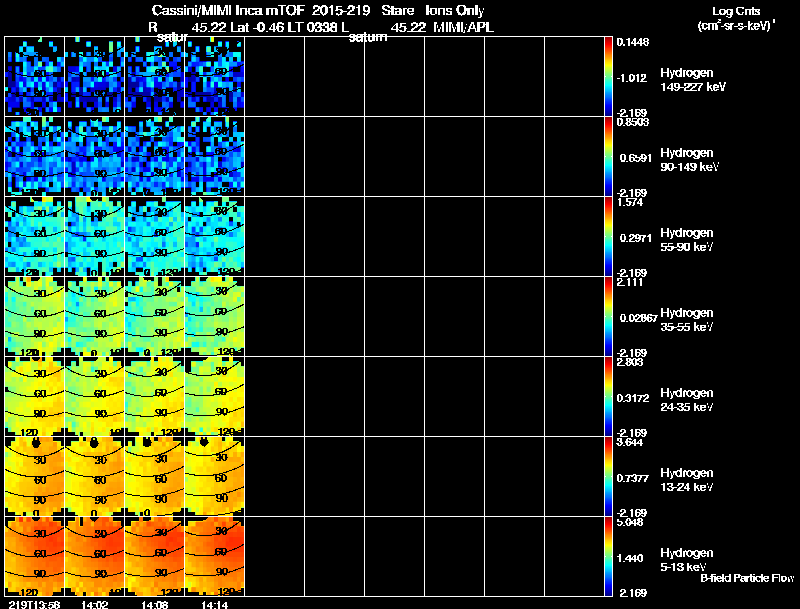The height and width of the screenshot is (609, 800).
Task: Select the 14:14 time label
Action: pyautogui.click(x=214, y=603)
